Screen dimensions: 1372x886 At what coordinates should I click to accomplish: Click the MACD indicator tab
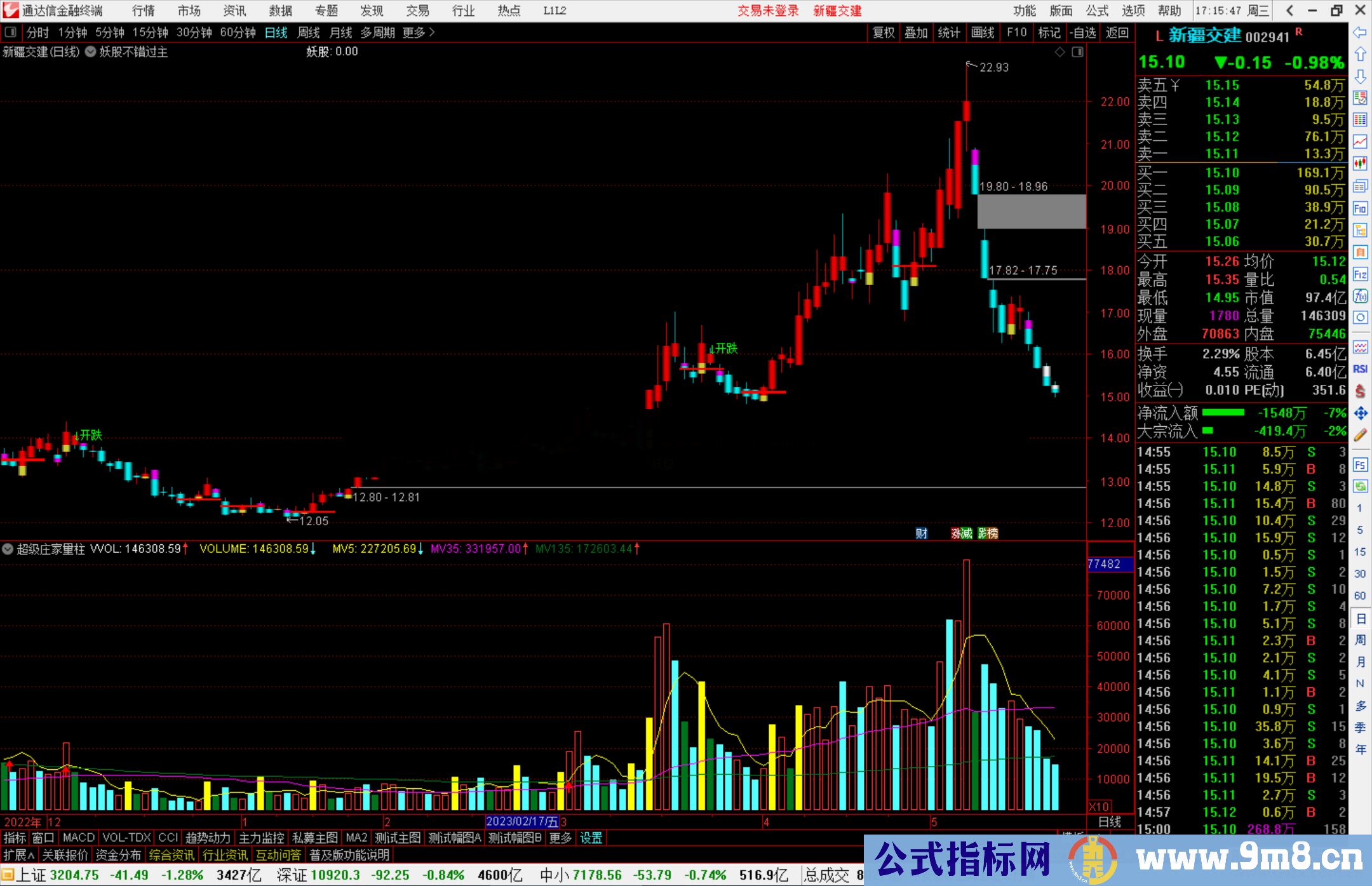coord(79,838)
